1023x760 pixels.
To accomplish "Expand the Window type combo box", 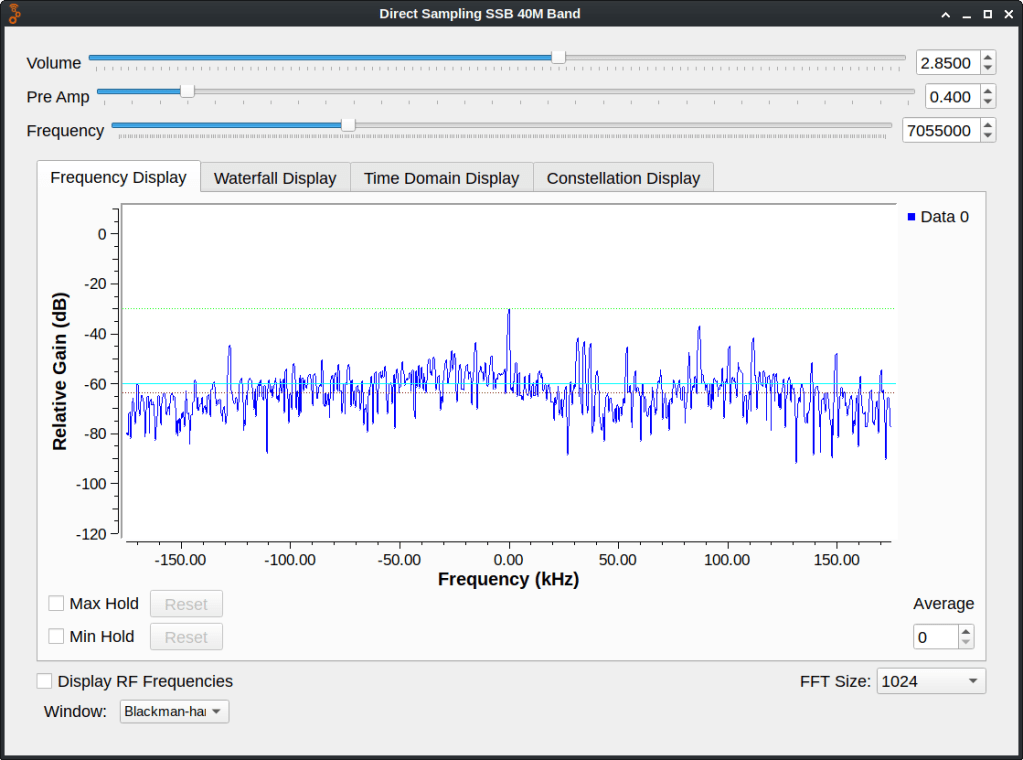I will (174, 711).
